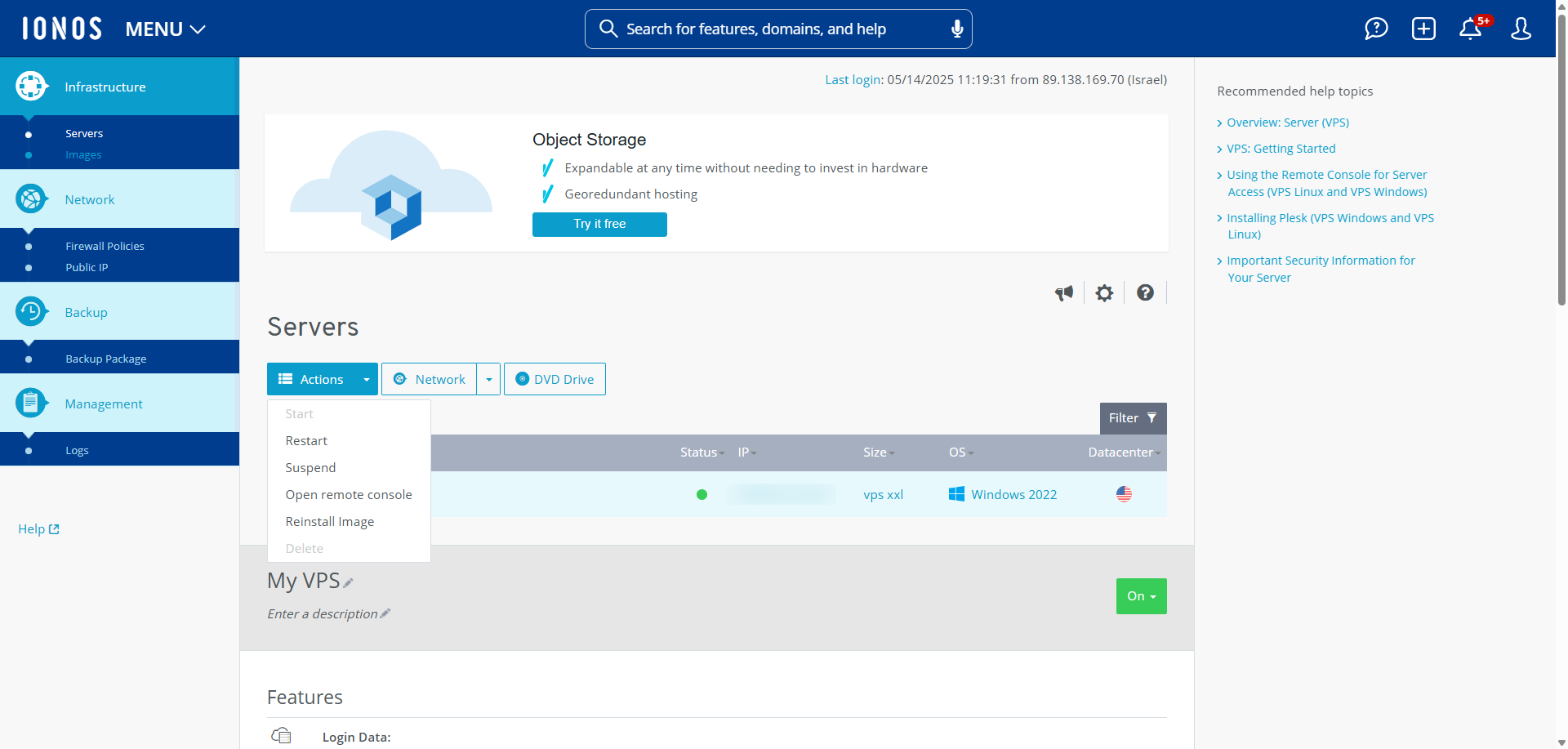Open the MENU dropdown

pyautogui.click(x=165, y=29)
